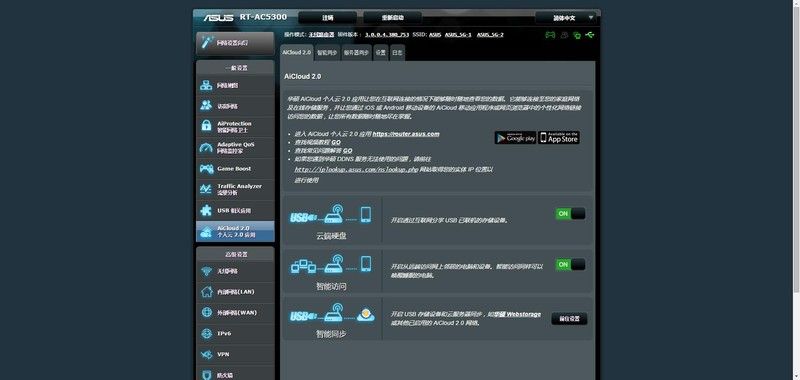The width and height of the screenshot is (800, 380).
Task: Toggle the Cloud Disk ON switch
Action: pyautogui.click(x=570, y=214)
